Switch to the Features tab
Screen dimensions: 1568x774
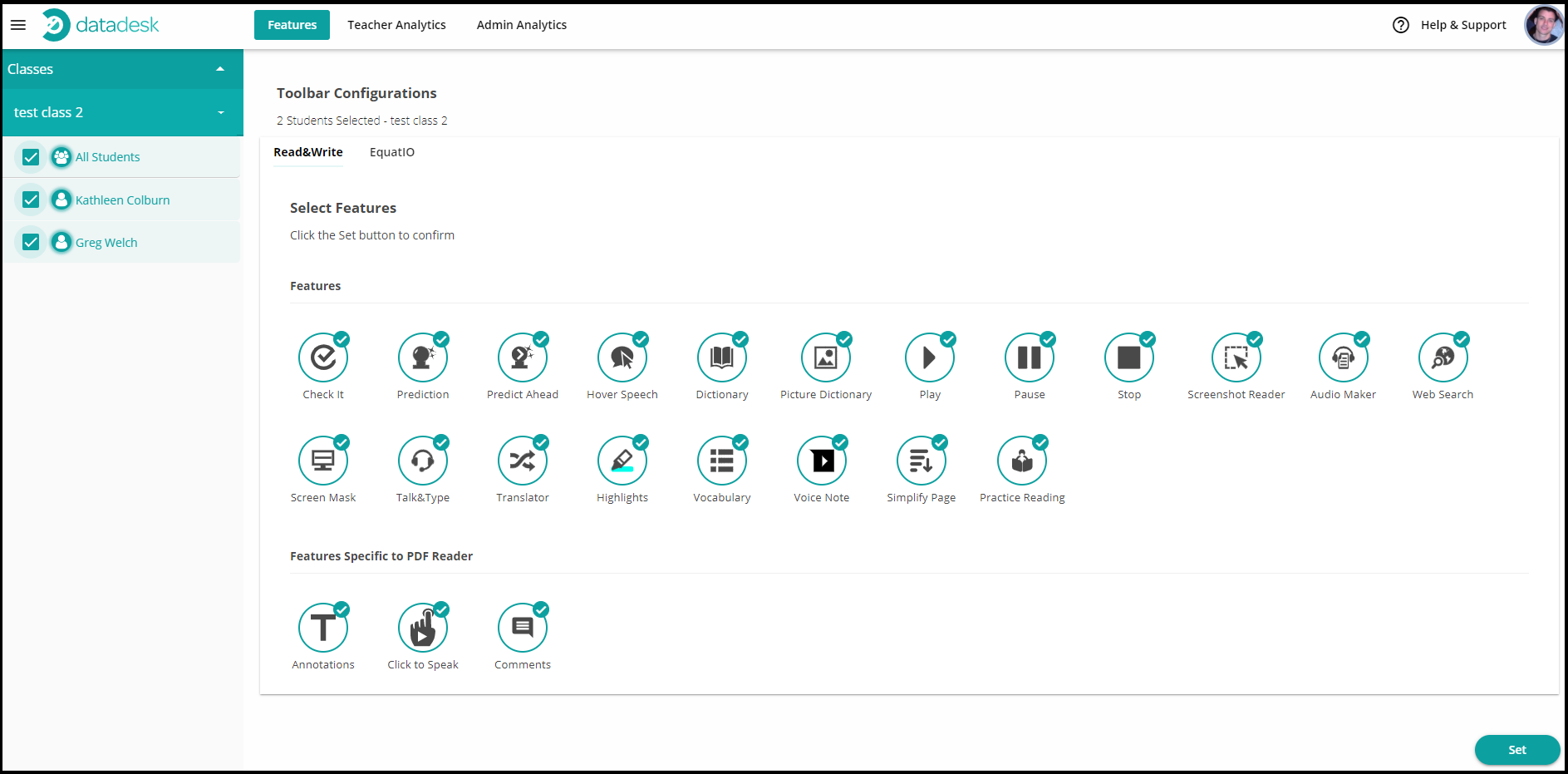(292, 25)
